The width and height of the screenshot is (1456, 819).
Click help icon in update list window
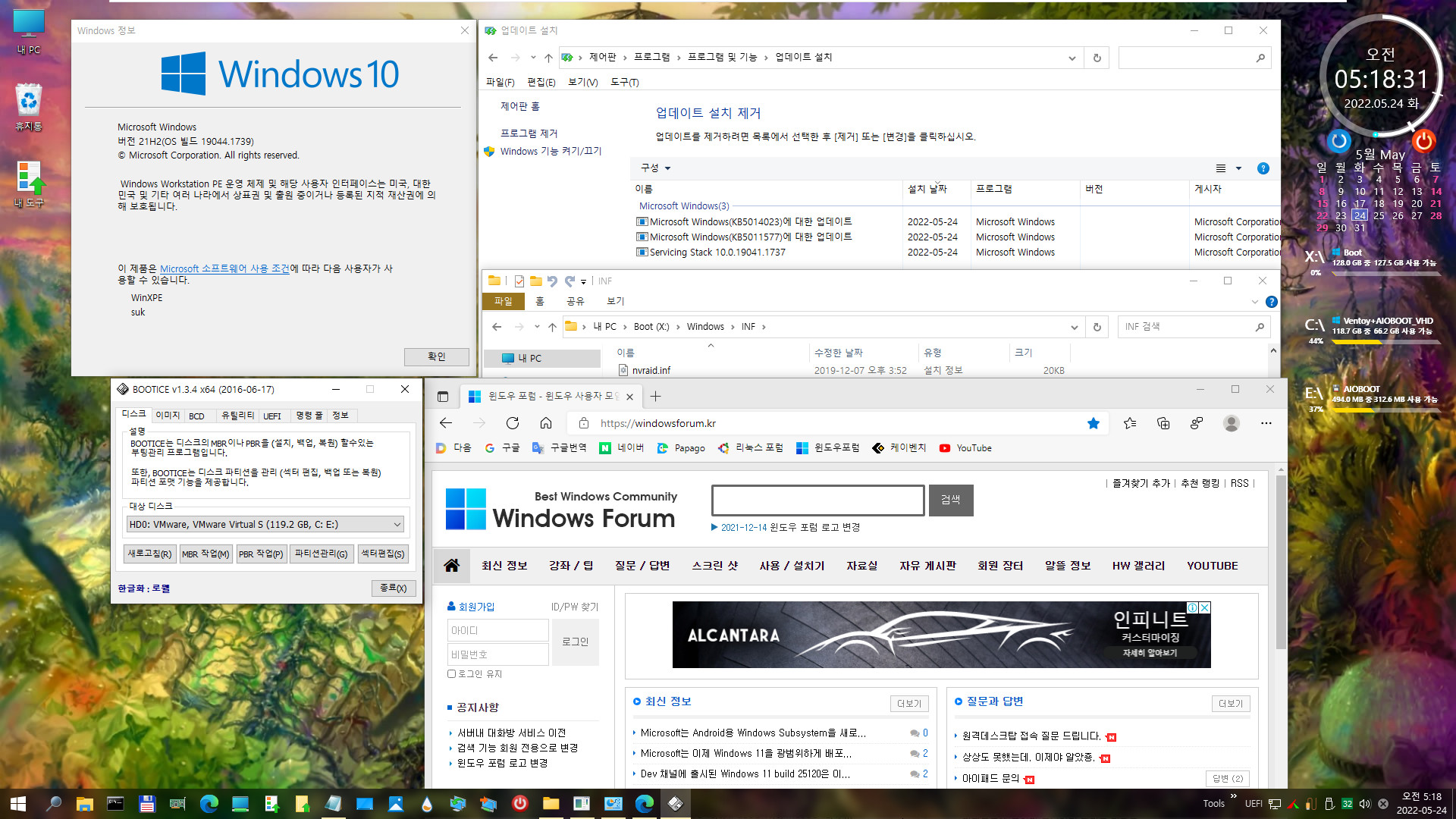(x=1263, y=168)
